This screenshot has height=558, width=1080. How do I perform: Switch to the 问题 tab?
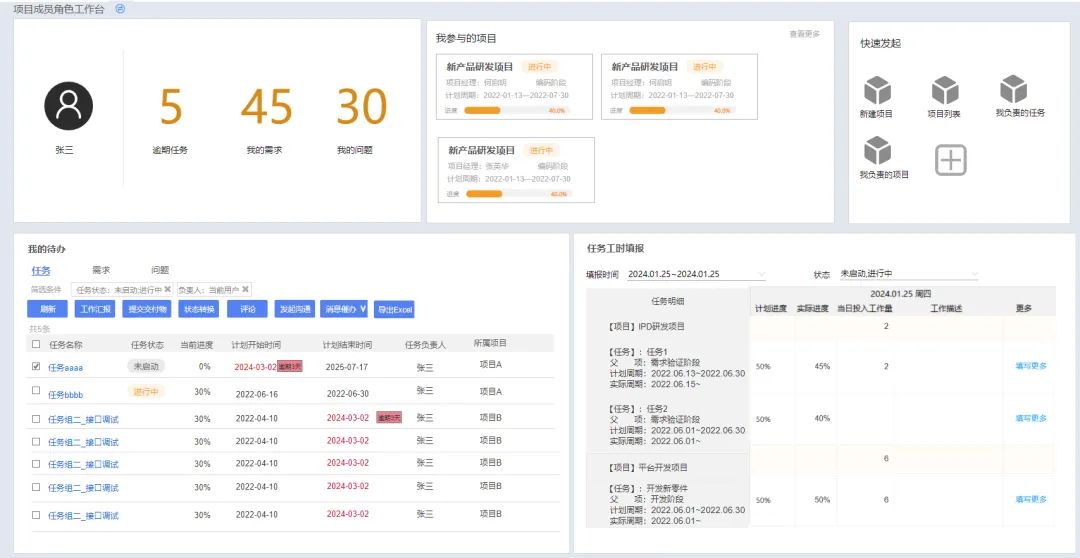pos(160,271)
